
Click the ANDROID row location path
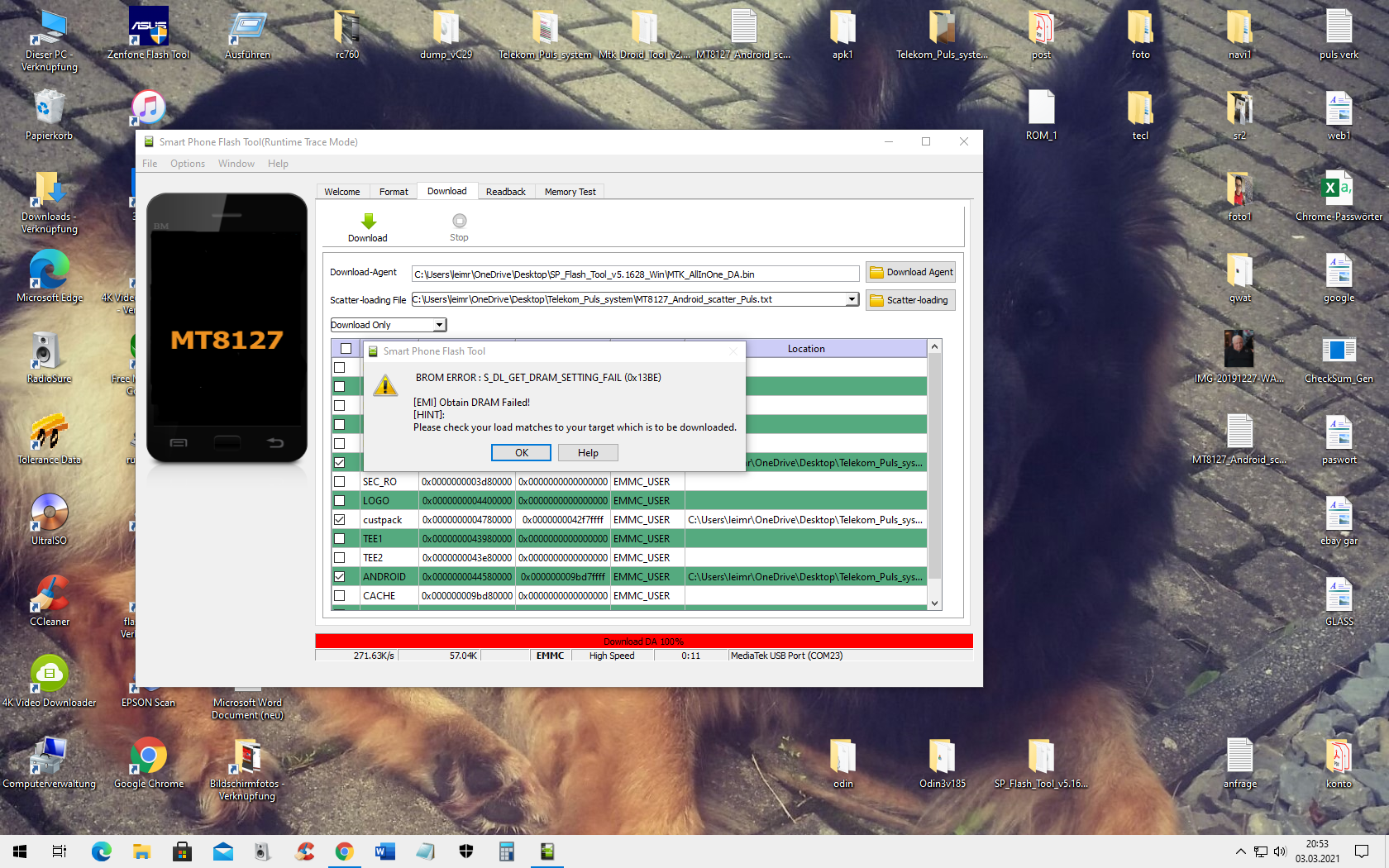(805, 577)
